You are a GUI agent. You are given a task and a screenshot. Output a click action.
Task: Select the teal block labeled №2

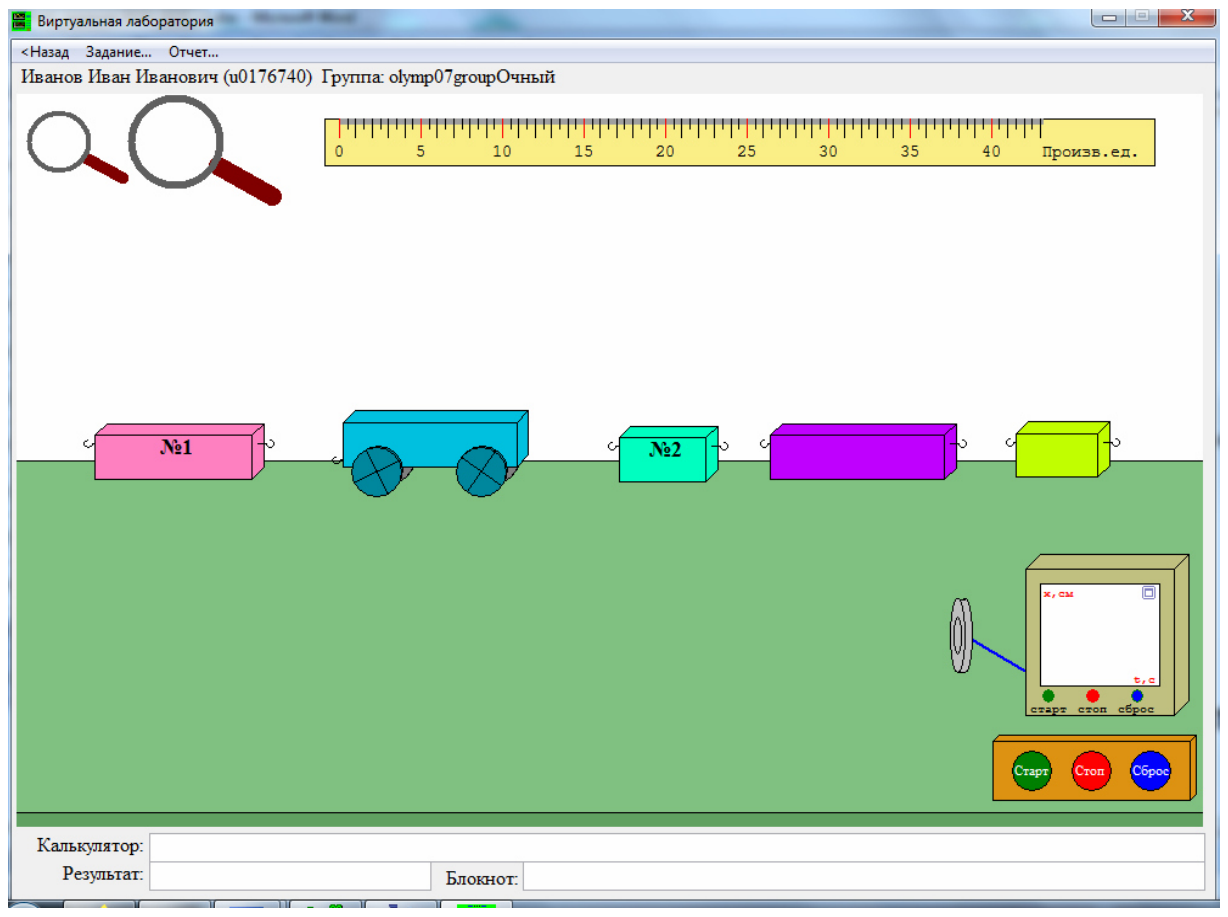click(x=668, y=455)
